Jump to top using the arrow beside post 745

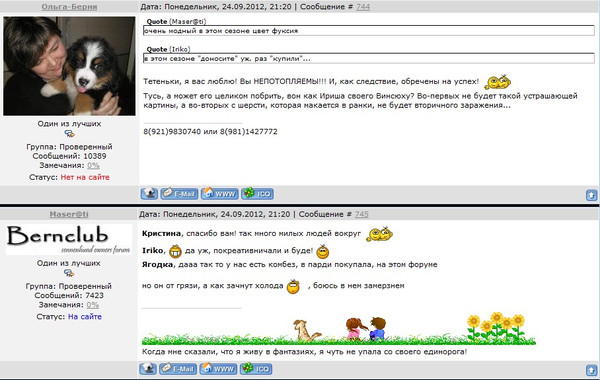[591, 370]
